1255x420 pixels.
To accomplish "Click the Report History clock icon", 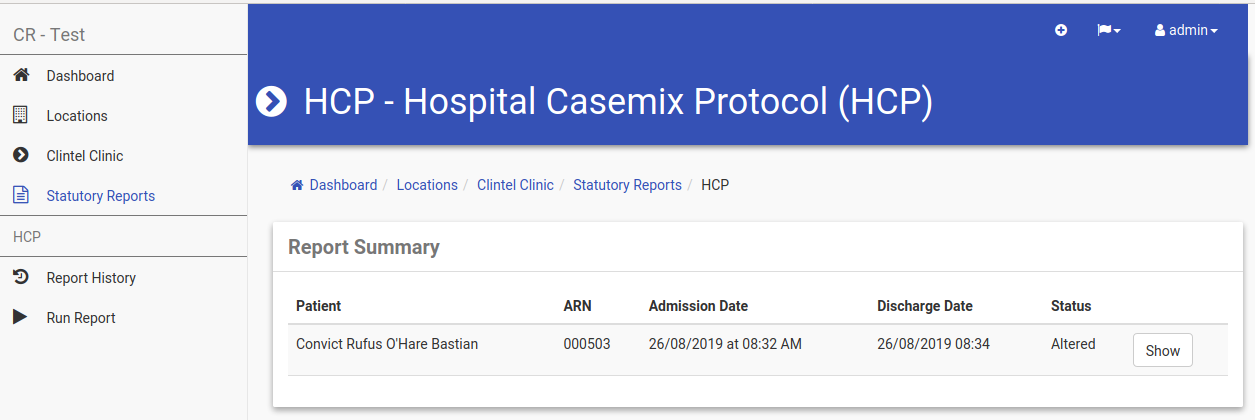I will (x=20, y=277).
